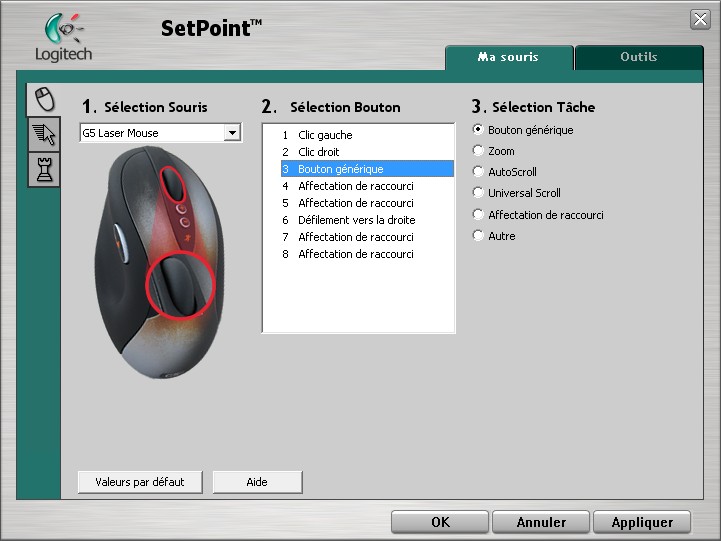Select button 6 Défilement vers la droite
This screenshot has width=721, height=541.
367,220
